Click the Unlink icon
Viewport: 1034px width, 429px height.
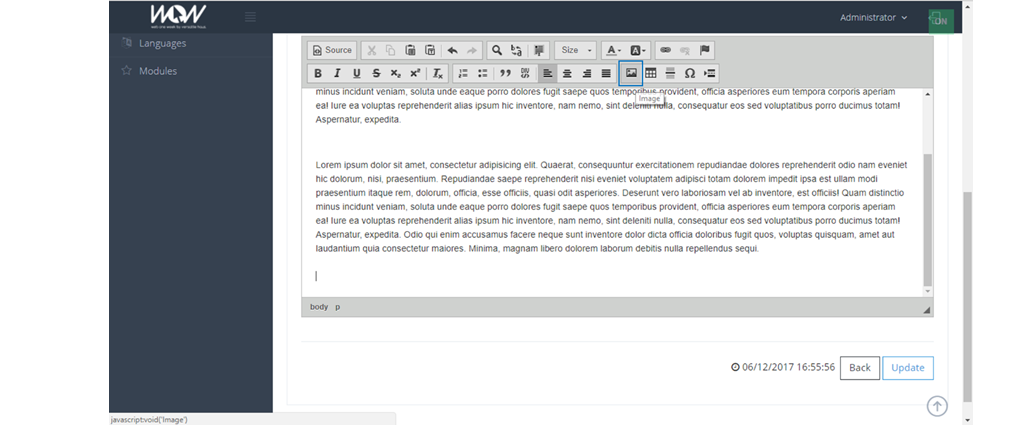click(x=684, y=50)
